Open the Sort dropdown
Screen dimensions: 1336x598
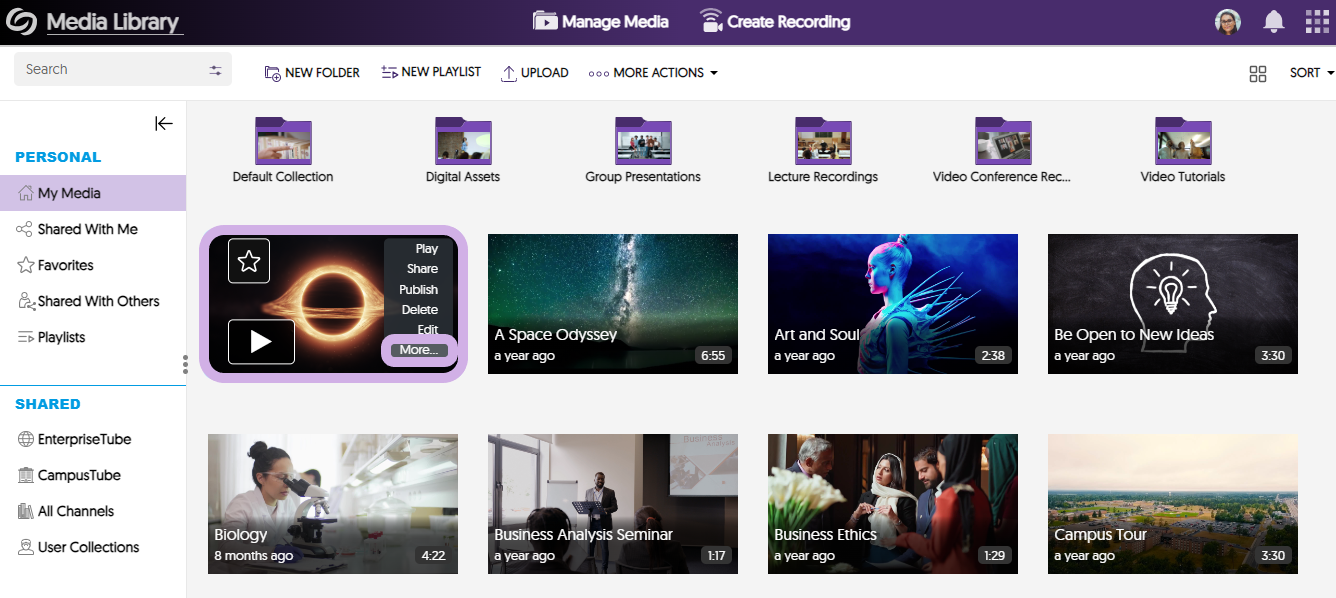tap(1311, 73)
